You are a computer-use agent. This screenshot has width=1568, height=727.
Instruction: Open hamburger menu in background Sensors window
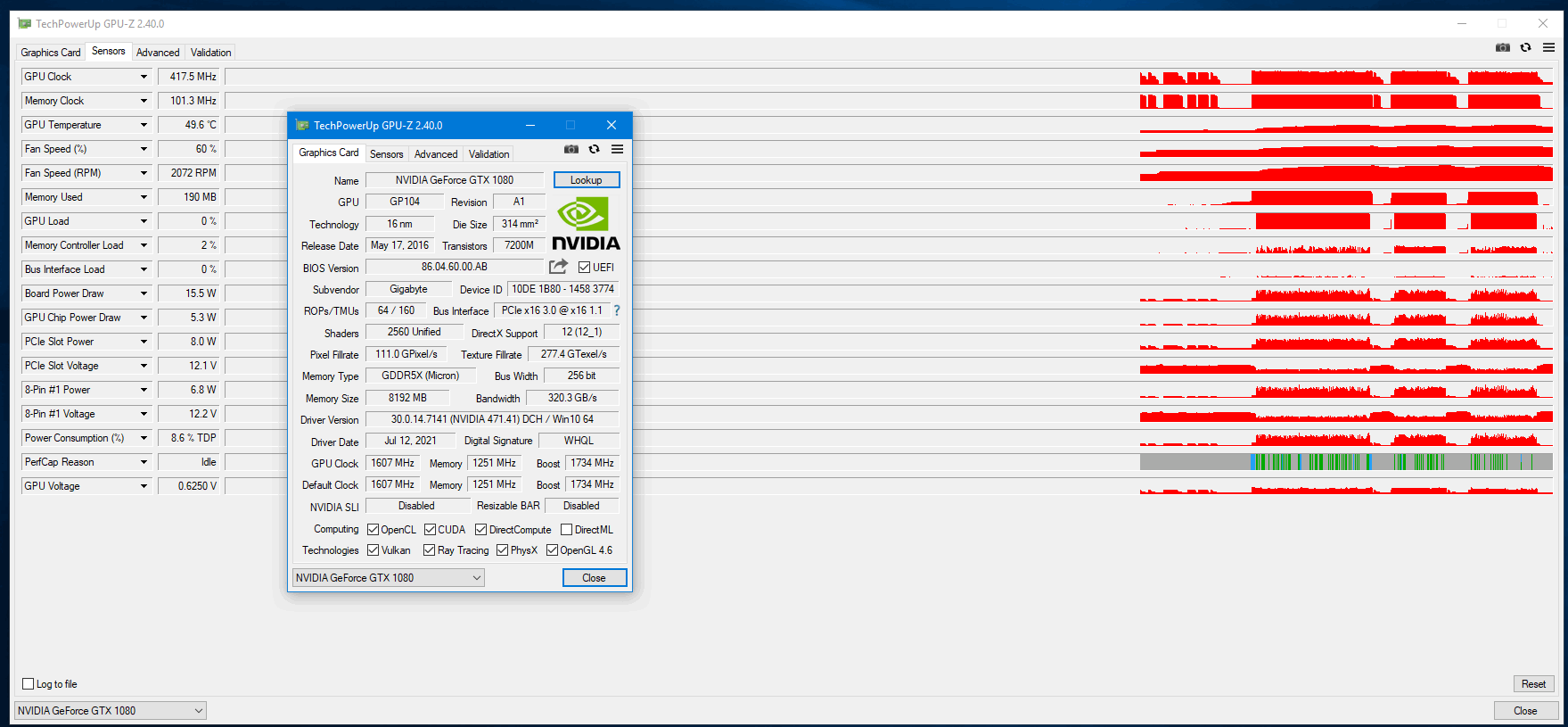click(1548, 47)
